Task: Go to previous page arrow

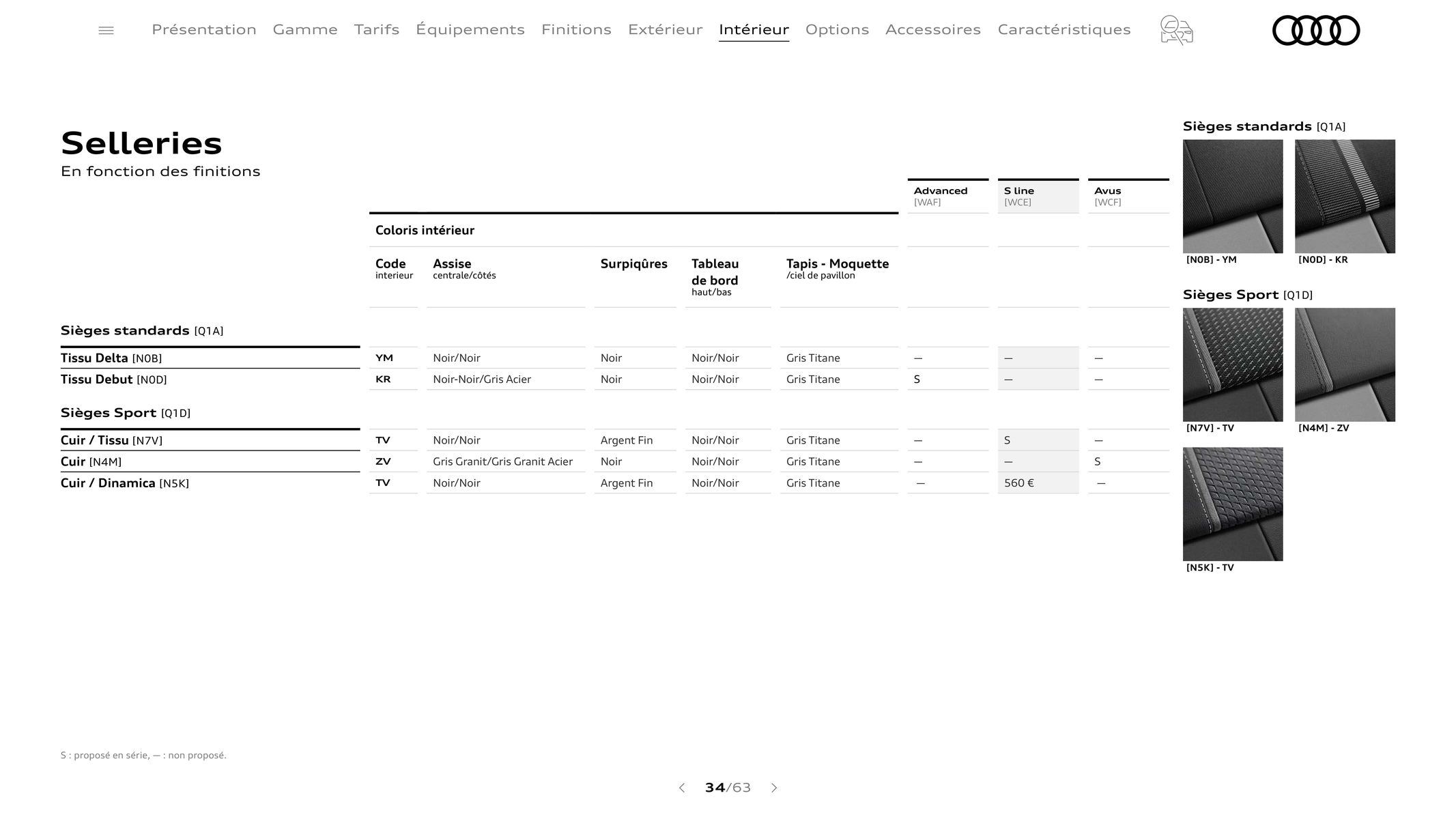Action: point(681,788)
